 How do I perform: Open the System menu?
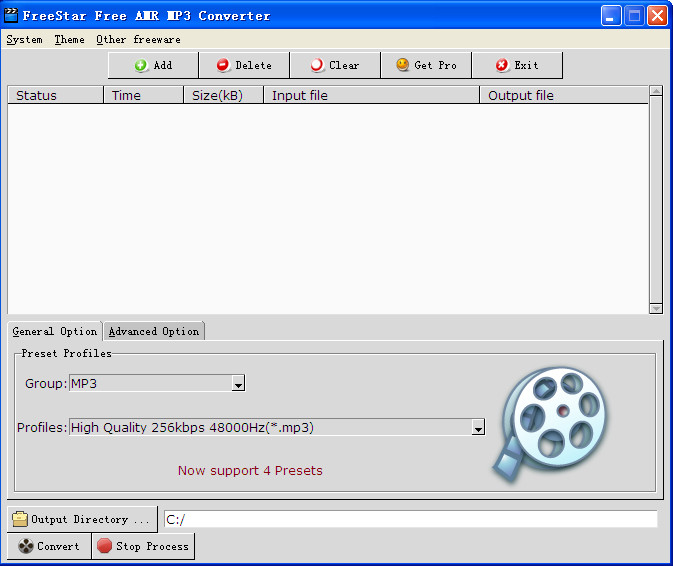coord(24,39)
